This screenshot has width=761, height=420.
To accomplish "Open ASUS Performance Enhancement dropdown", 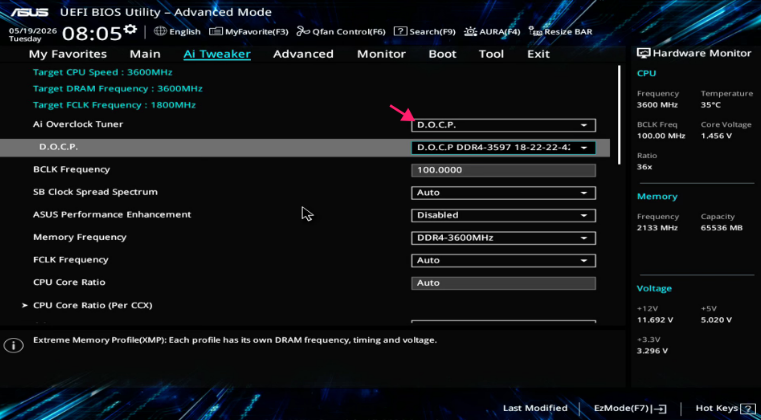I will coord(503,215).
